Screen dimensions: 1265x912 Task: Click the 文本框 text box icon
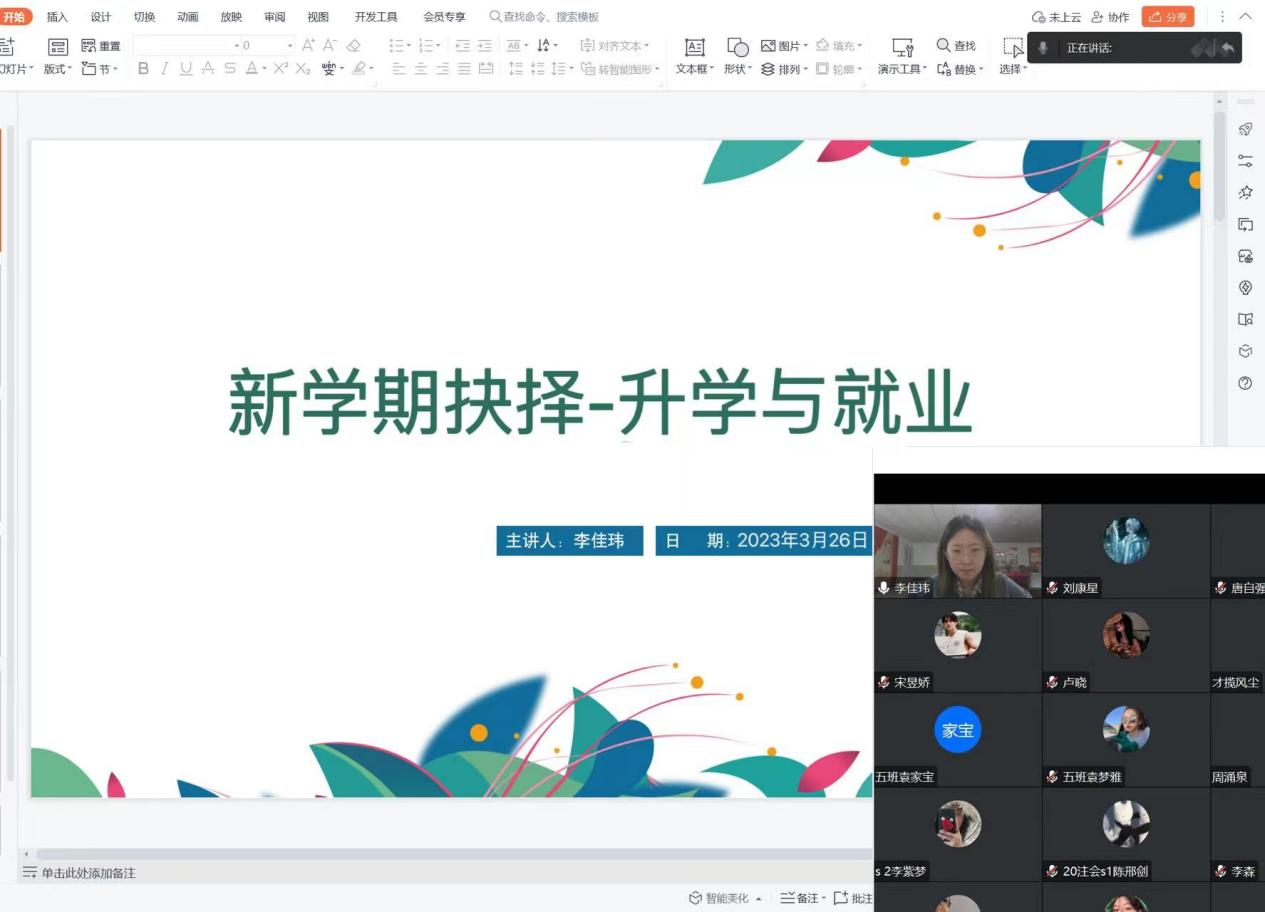coord(694,48)
